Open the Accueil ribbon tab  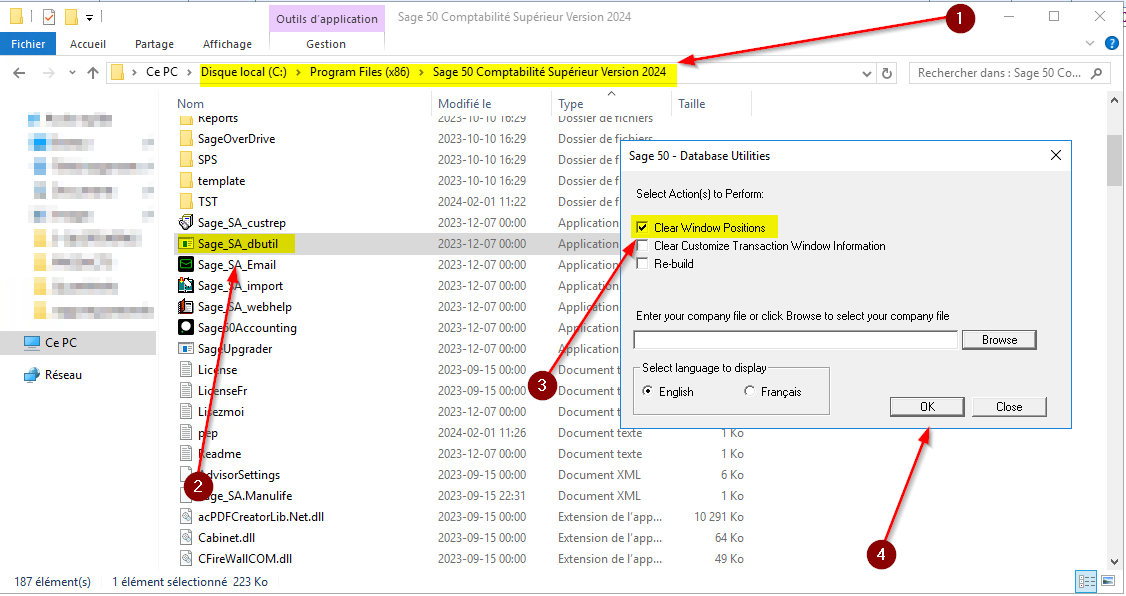(88, 44)
